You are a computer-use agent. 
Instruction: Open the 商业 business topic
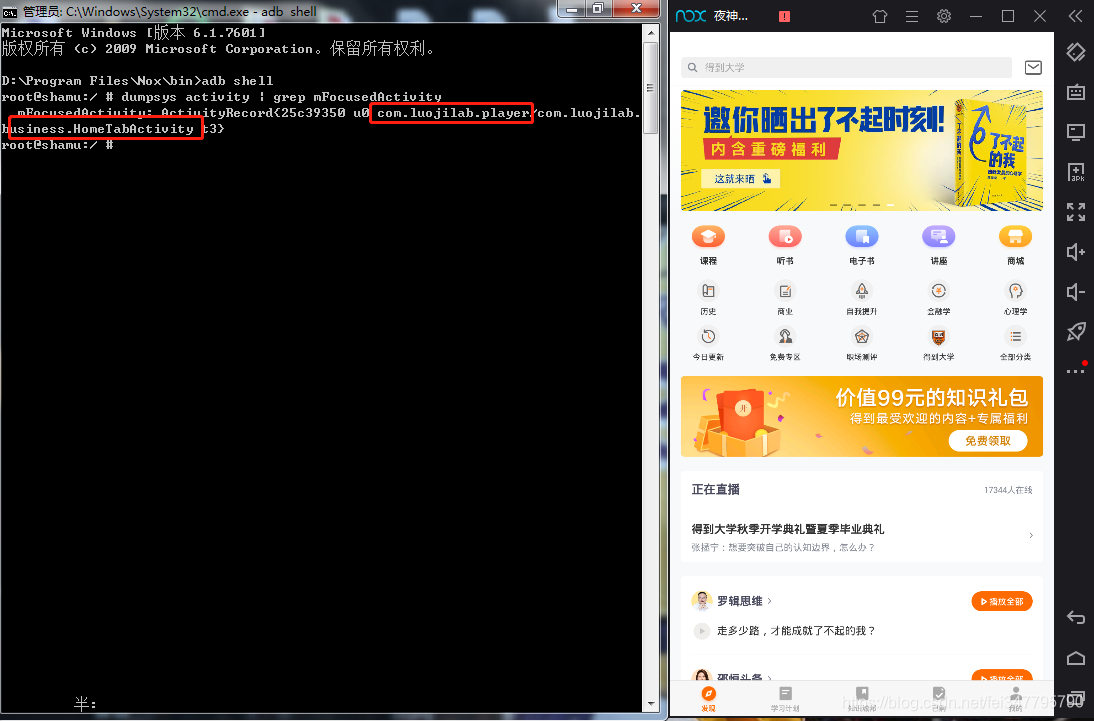coord(785,298)
